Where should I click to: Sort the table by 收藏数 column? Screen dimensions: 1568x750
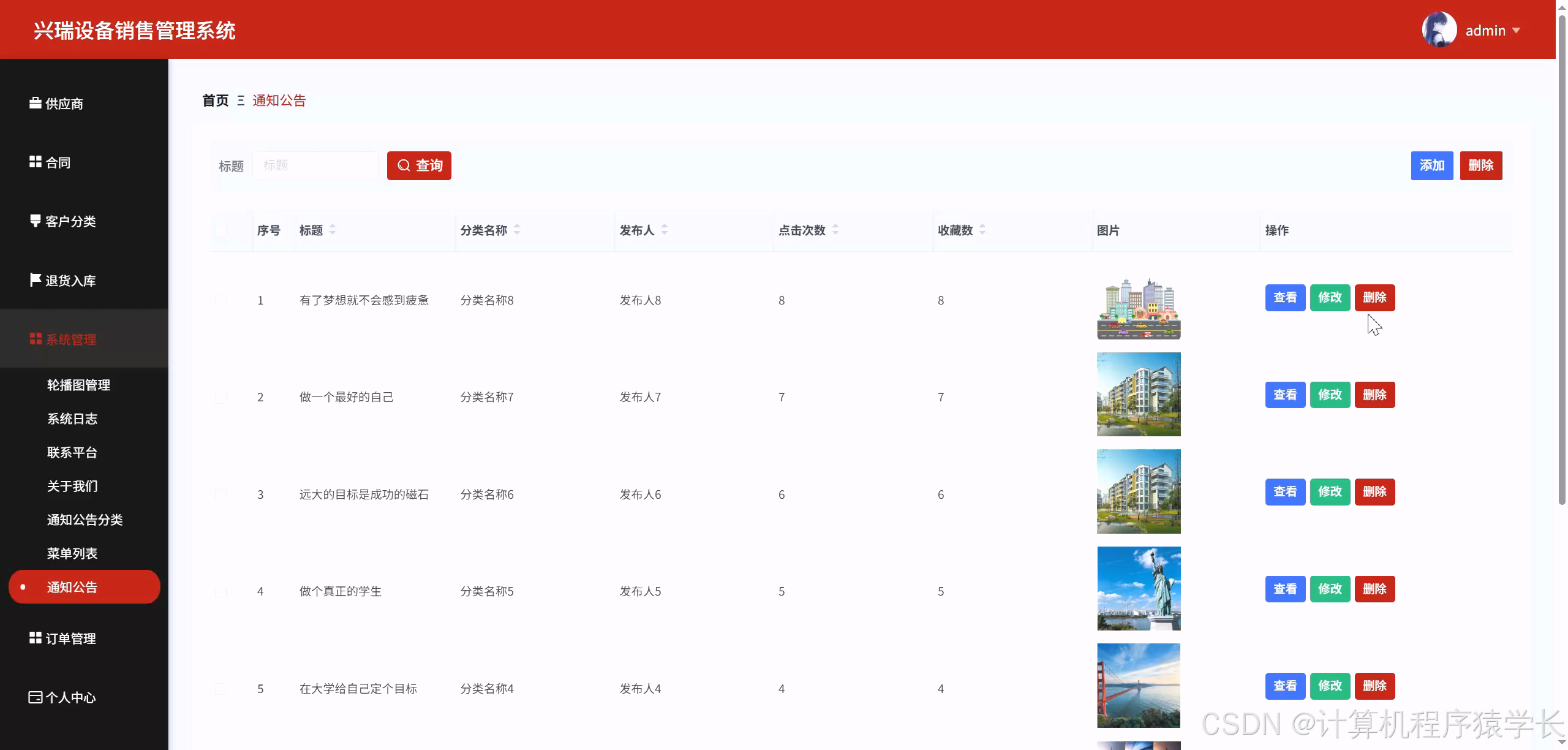982,230
